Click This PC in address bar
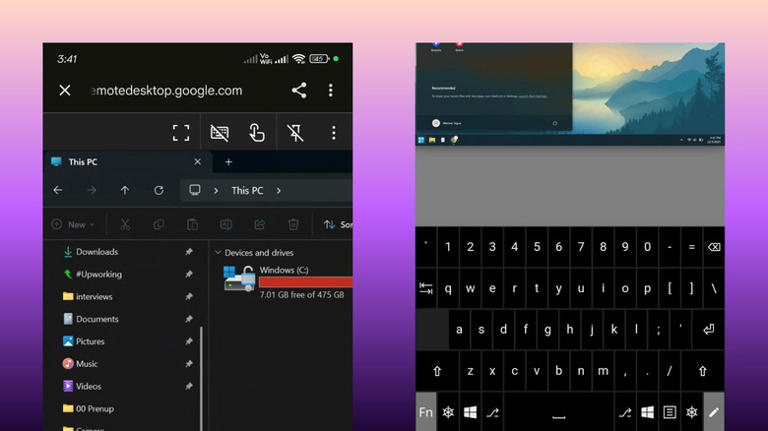768x431 pixels. [x=247, y=191]
